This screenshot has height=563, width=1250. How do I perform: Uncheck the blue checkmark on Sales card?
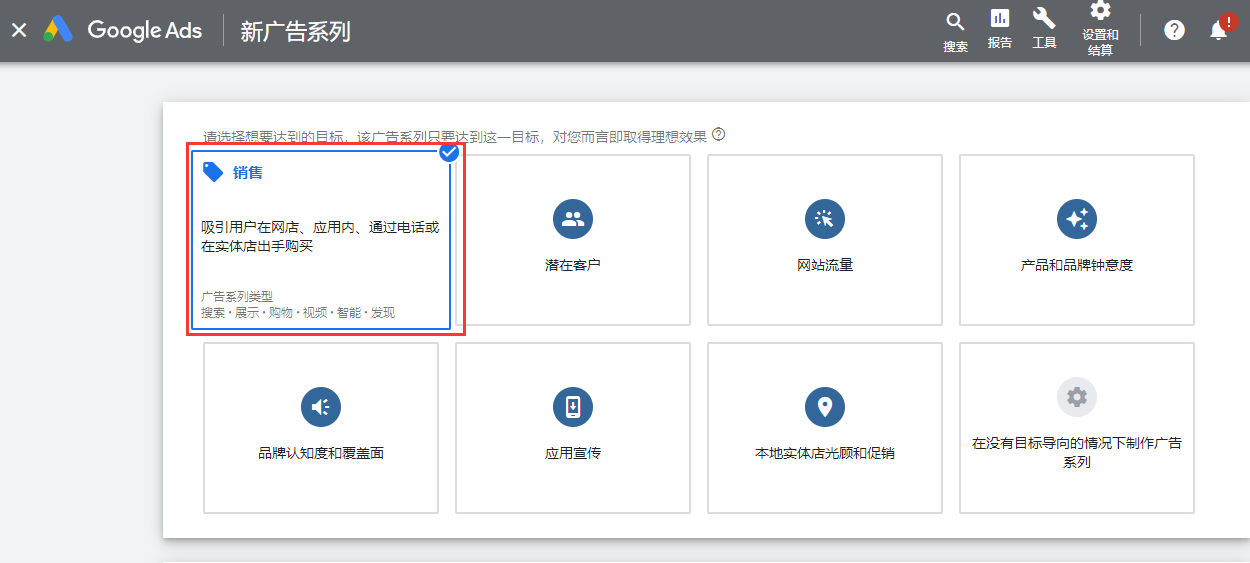[x=450, y=152]
